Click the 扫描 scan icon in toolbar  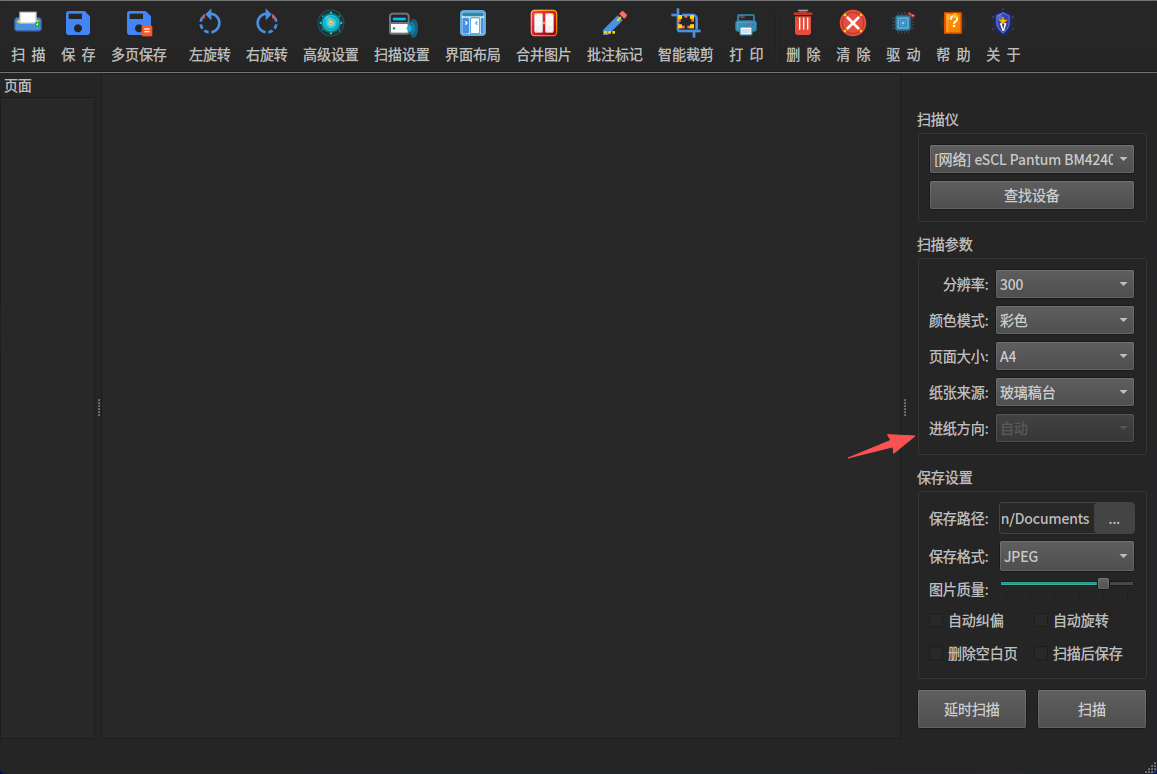click(x=28, y=35)
